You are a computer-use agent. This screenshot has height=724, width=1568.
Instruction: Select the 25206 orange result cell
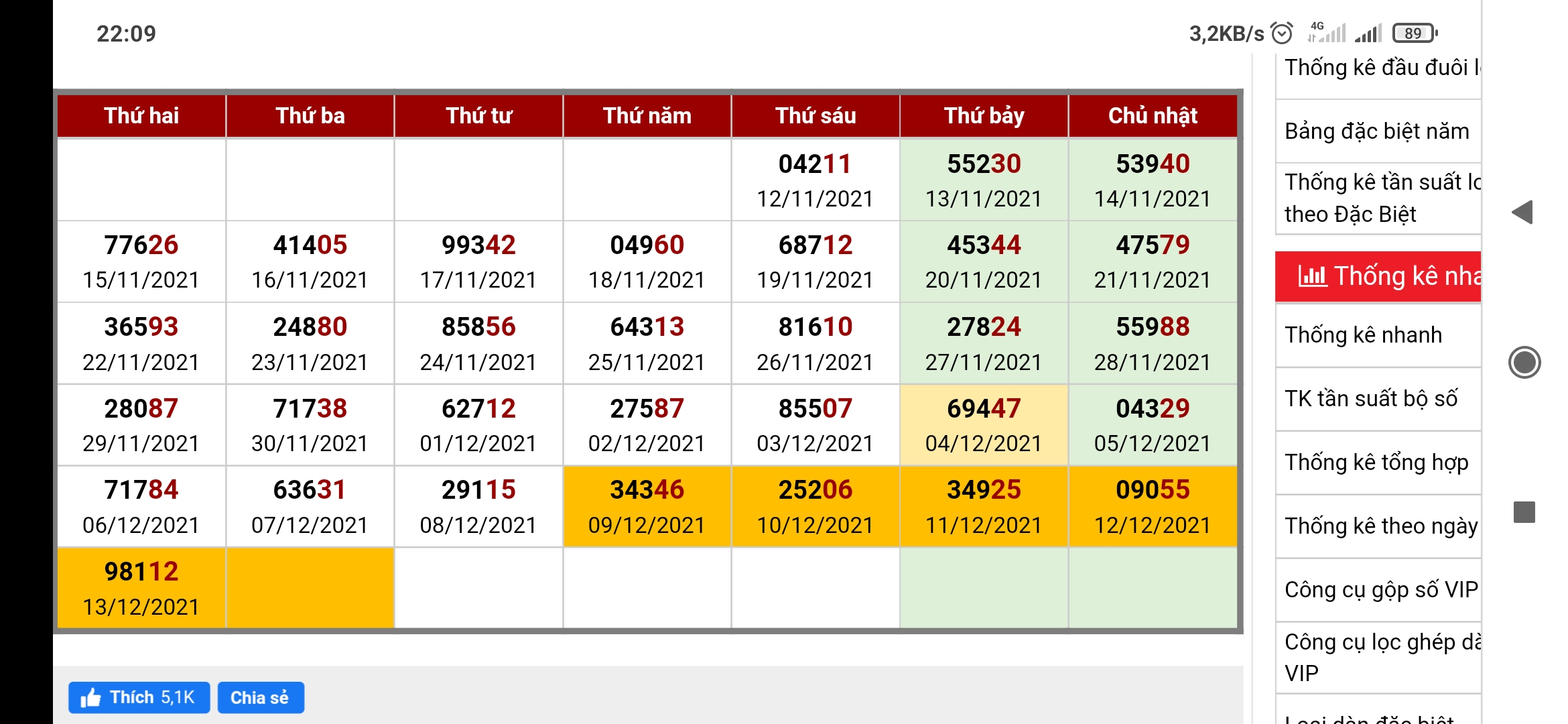(815, 507)
